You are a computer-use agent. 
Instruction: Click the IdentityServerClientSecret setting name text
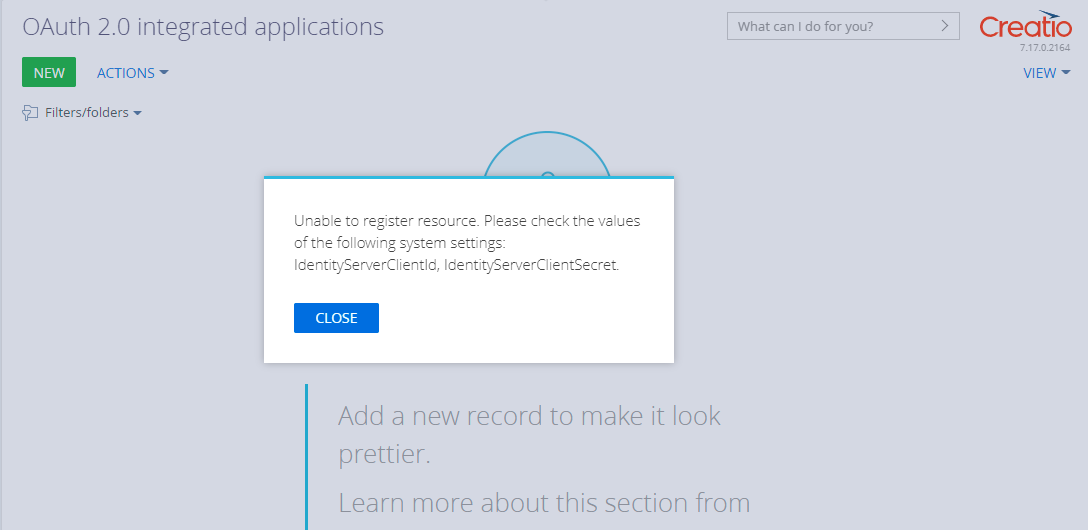click(x=531, y=264)
